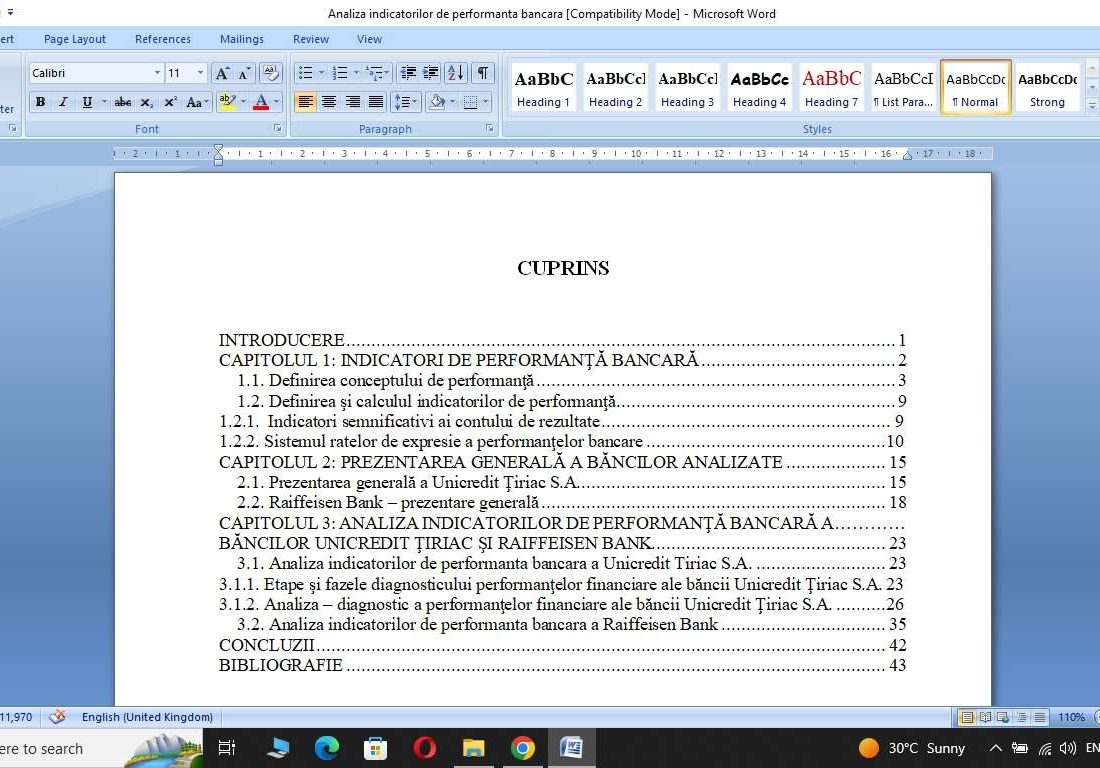Select the Strong style
1100x768 pixels.
(1047, 86)
